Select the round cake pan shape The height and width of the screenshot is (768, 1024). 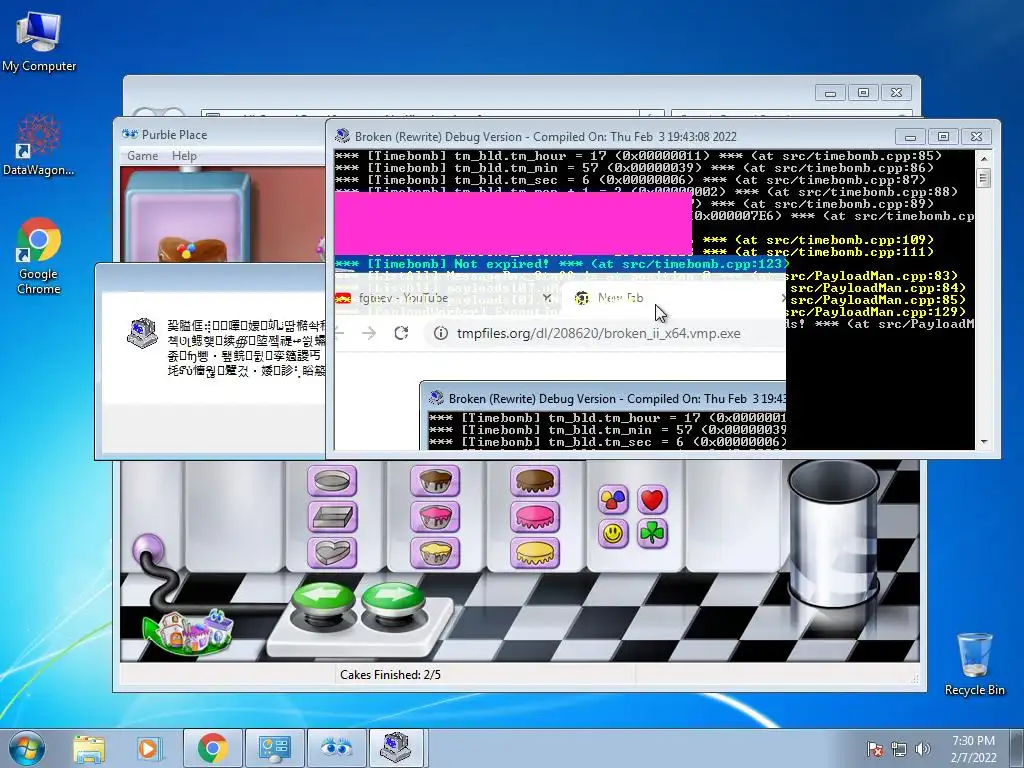[x=332, y=481]
